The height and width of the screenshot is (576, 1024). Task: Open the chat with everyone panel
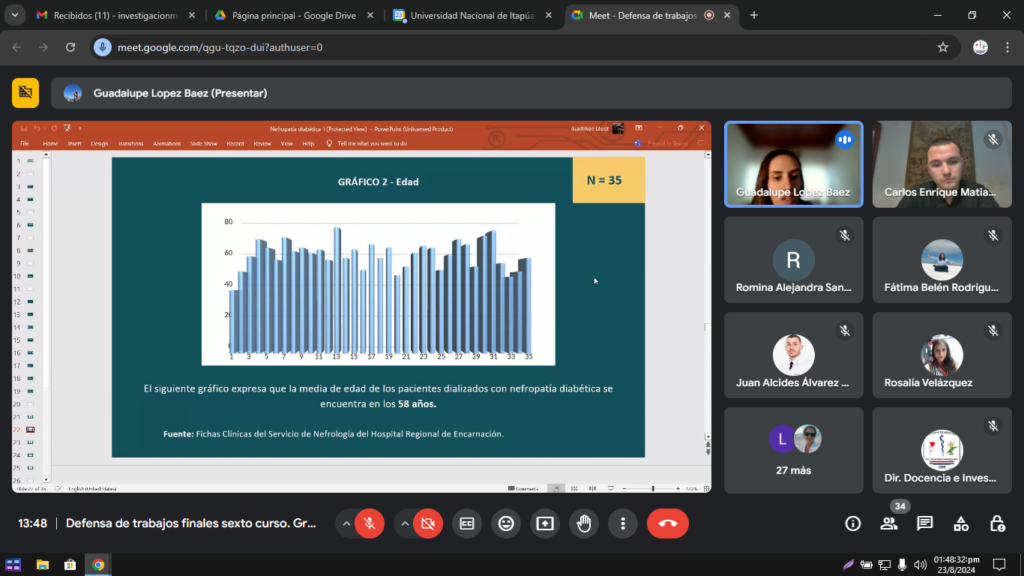925,523
